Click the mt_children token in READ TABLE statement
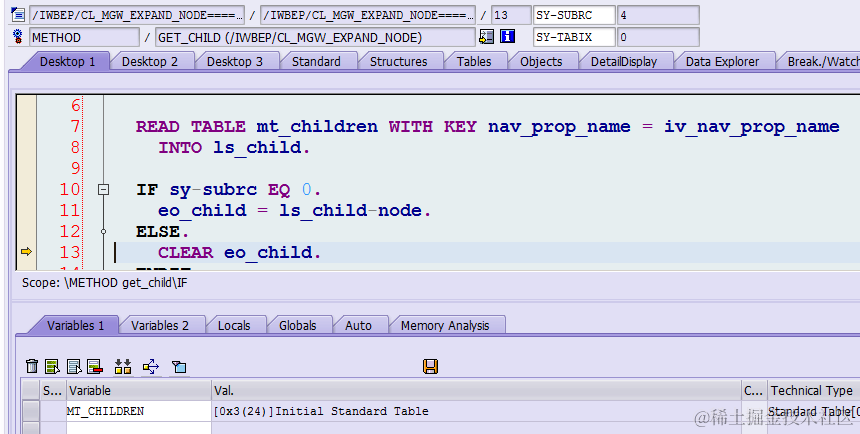The height and width of the screenshot is (434, 860). click(x=317, y=127)
